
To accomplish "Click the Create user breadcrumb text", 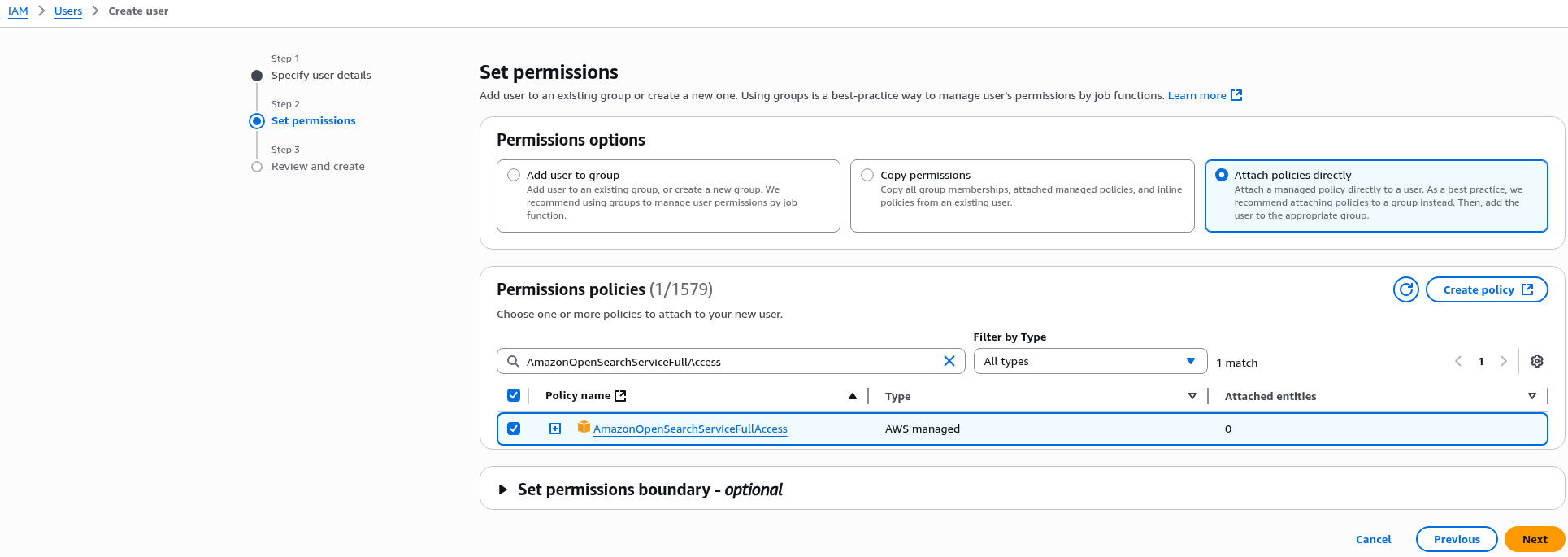I will (138, 11).
